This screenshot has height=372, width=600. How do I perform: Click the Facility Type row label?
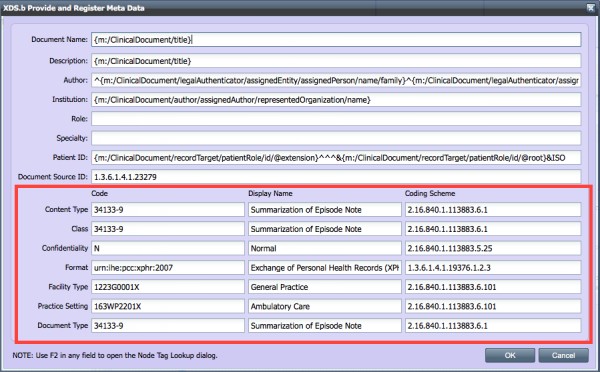tap(68, 287)
